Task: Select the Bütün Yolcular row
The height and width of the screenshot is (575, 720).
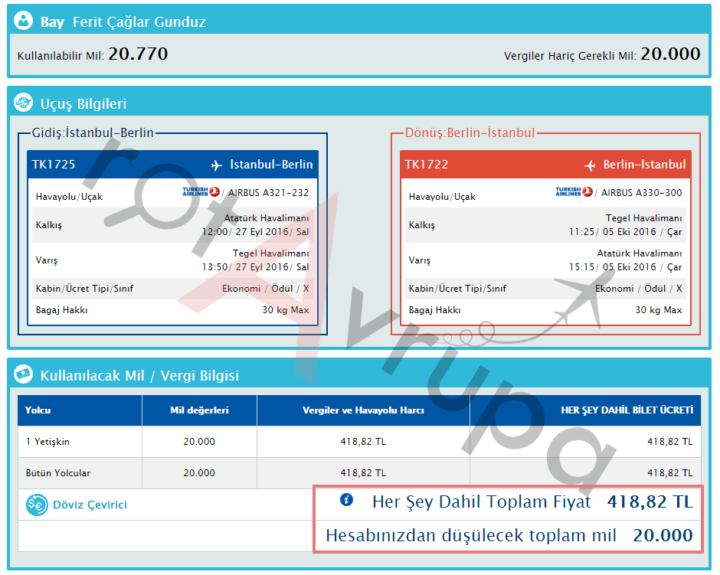Action: coord(55,473)
